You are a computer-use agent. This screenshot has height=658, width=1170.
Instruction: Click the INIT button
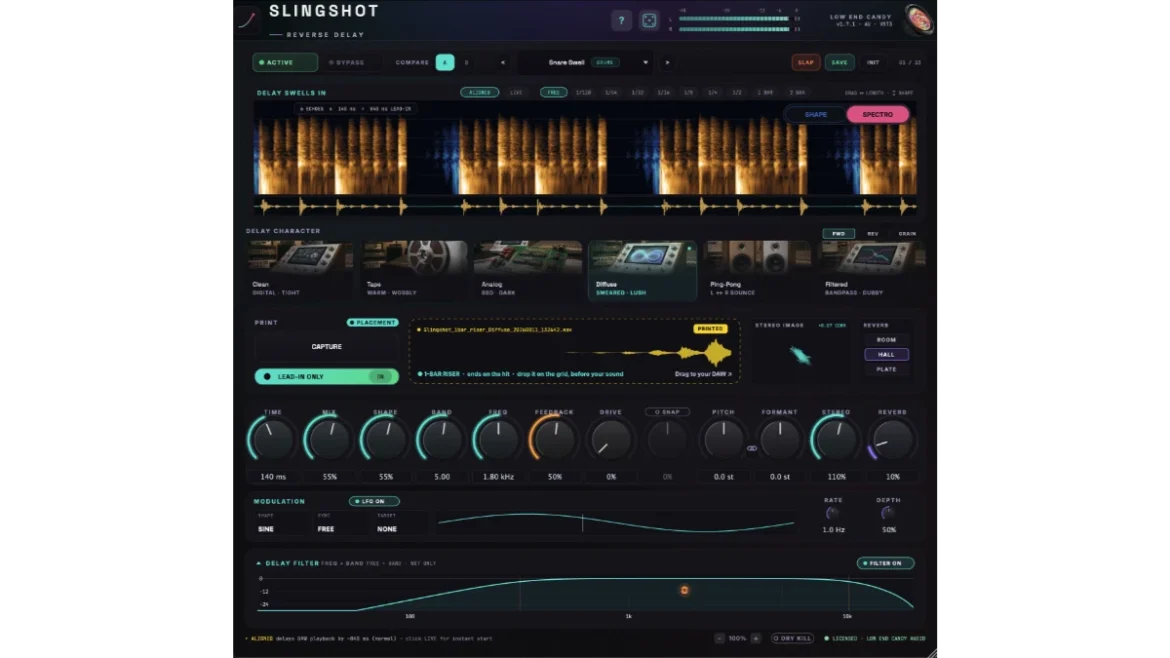tap(873, 63)
